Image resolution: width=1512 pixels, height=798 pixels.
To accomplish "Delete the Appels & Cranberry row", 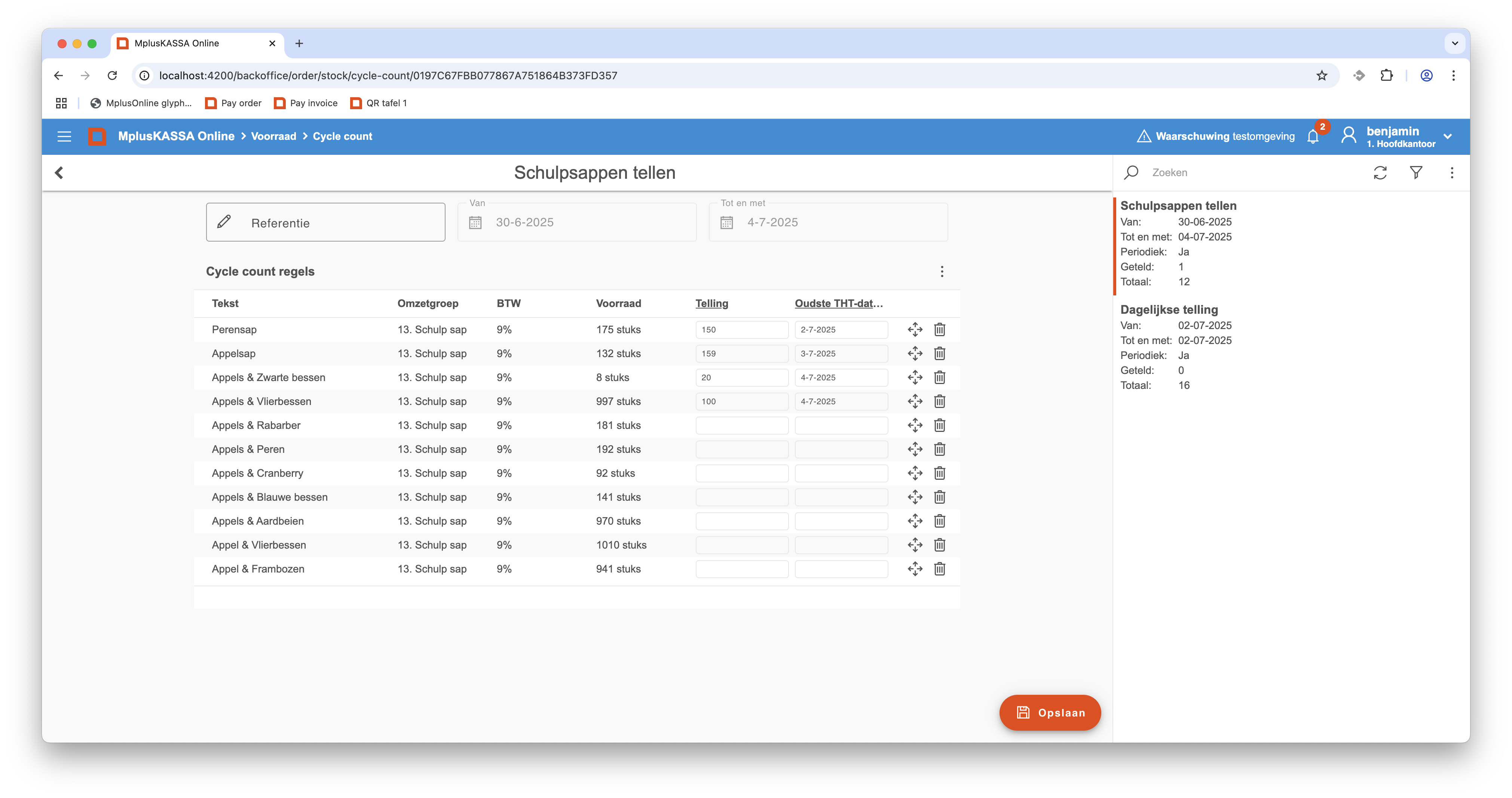I will coord(939,473).
